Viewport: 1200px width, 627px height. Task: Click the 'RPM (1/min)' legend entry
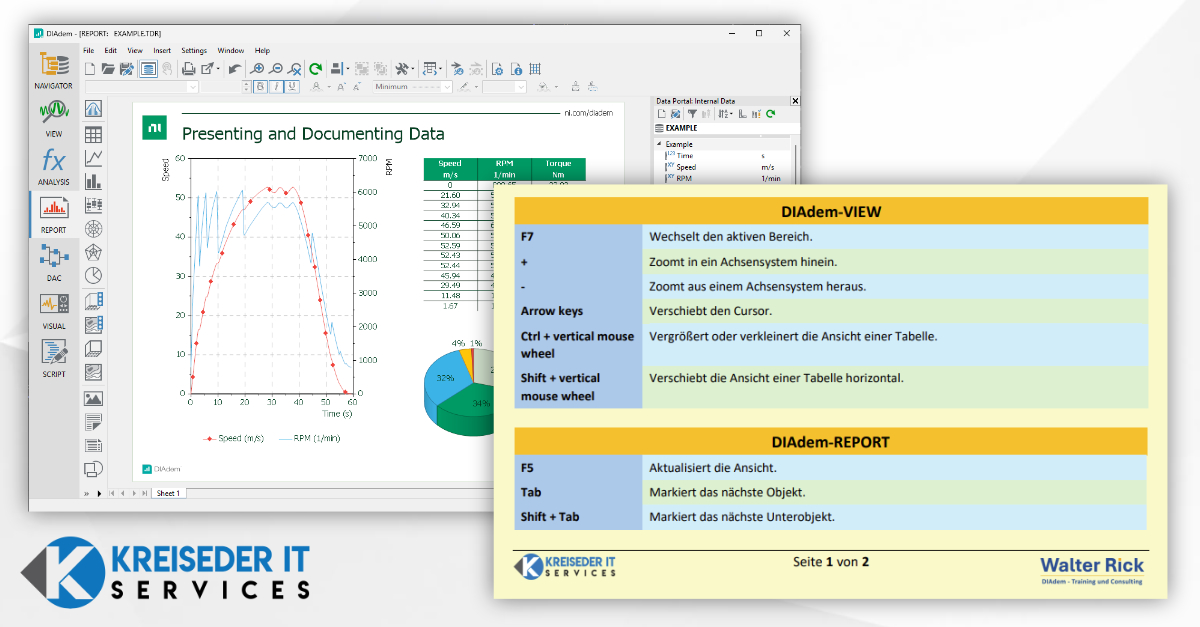tap(309, 438)
